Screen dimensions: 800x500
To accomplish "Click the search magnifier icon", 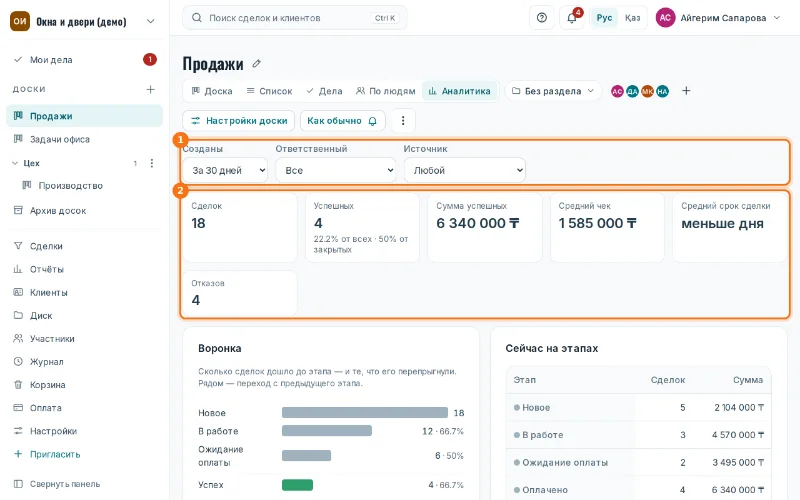I will [196, 18].
